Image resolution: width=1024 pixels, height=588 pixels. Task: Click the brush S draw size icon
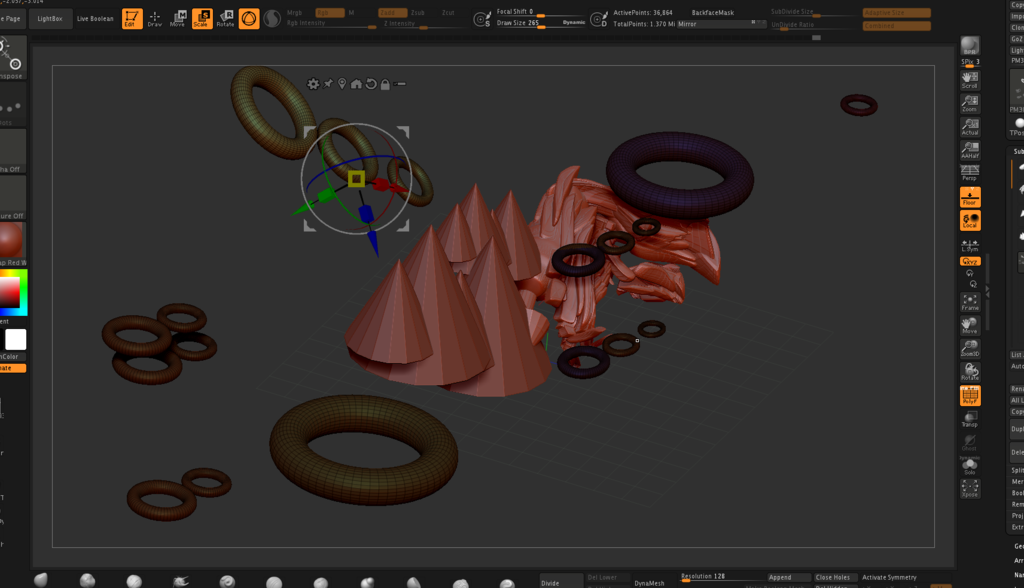pos(482,20)
